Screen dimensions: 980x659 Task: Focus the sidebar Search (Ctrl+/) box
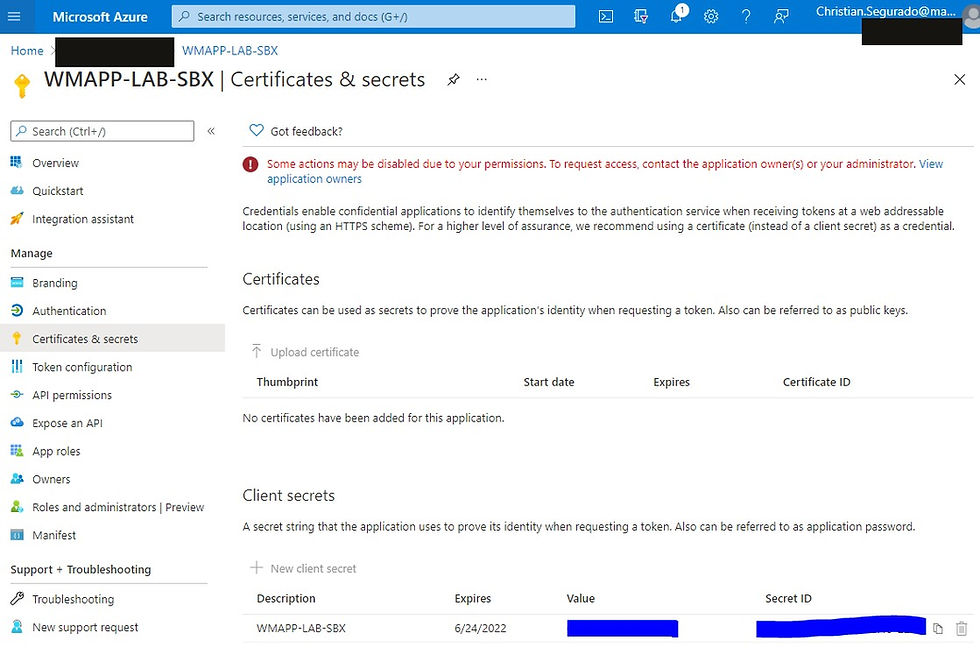pos(102,131)
